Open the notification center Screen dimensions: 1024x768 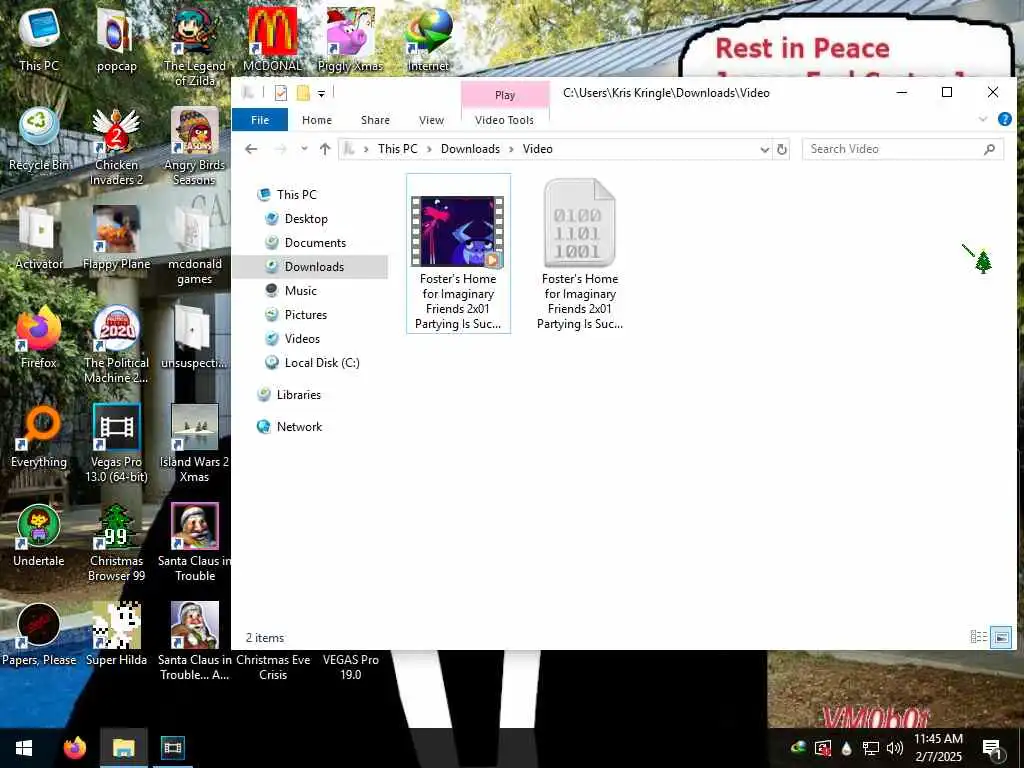tap(992, 748)
